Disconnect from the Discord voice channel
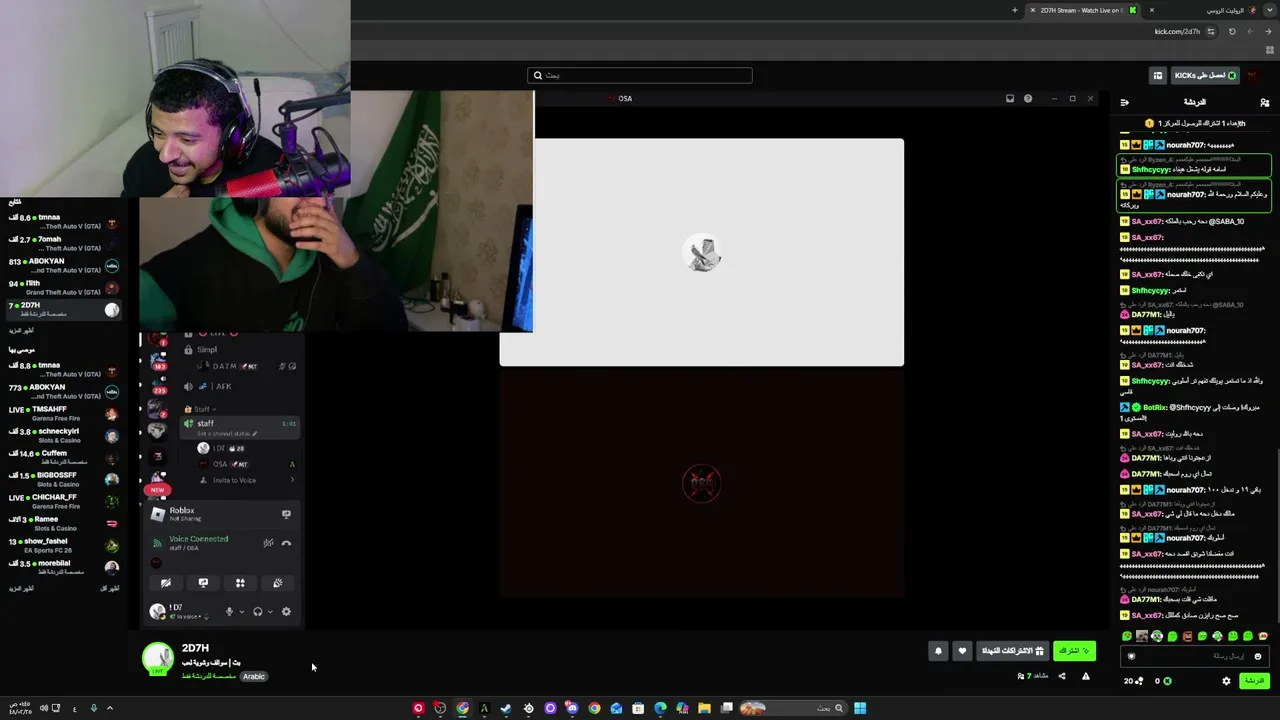The width and height of the screenshot is (1280, 720). pyautogui.click(x=286, y=543)
